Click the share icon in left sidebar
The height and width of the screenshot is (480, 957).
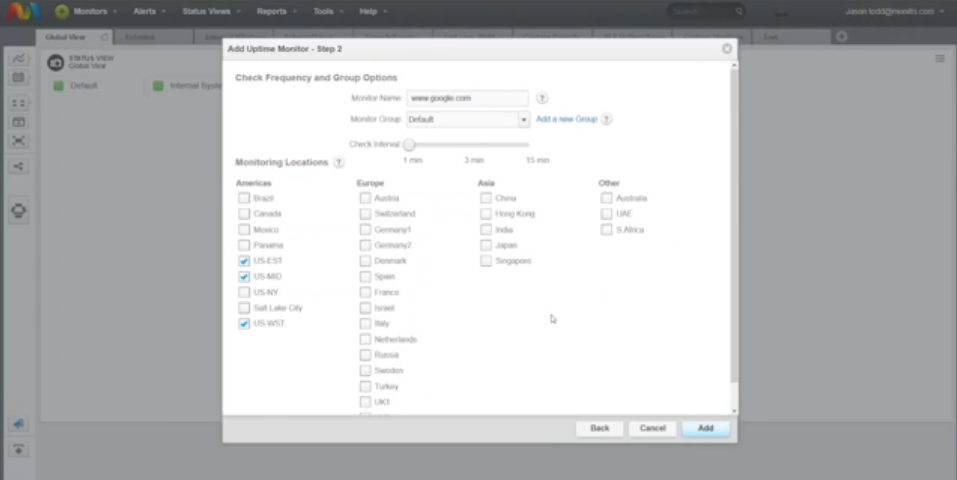[19, 167]
